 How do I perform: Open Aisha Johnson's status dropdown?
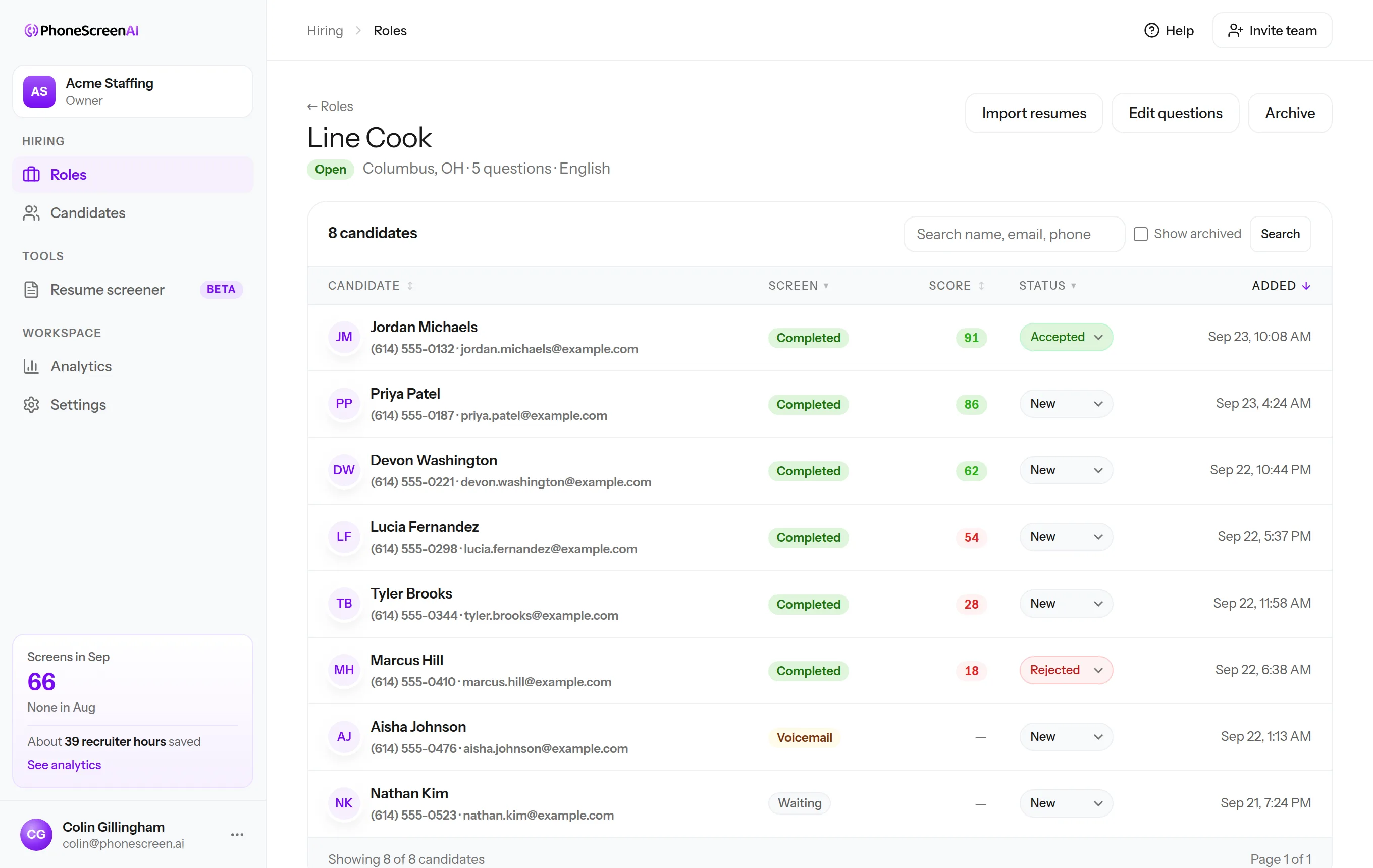coord(1066,736)
